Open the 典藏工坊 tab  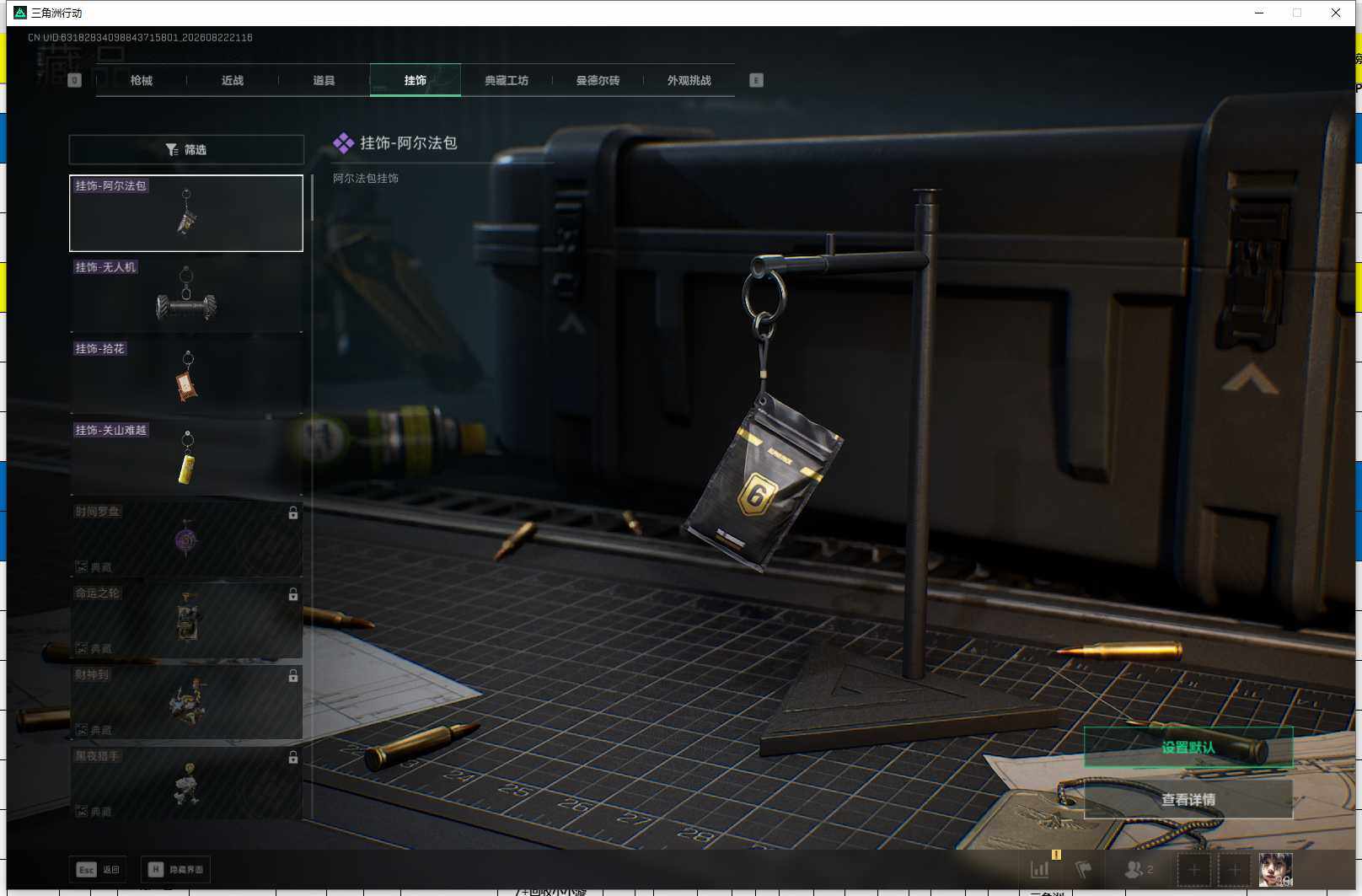pos(507,80)
